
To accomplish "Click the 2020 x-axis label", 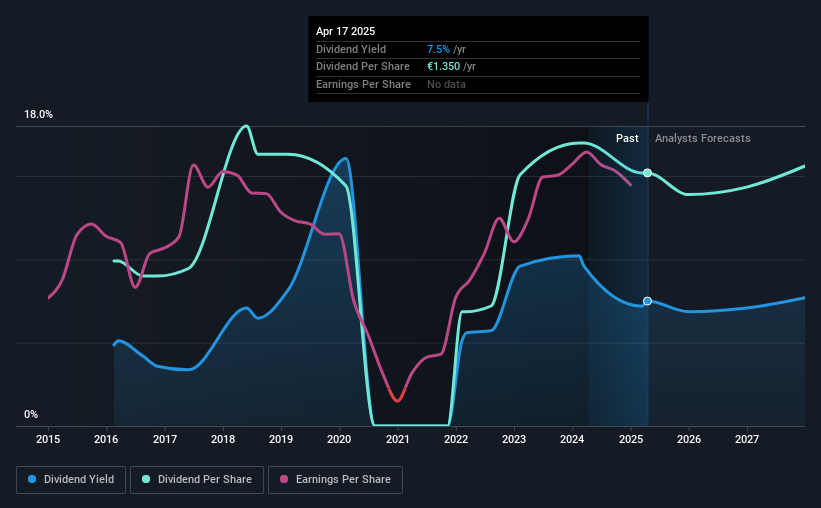I will click(339, 439).
